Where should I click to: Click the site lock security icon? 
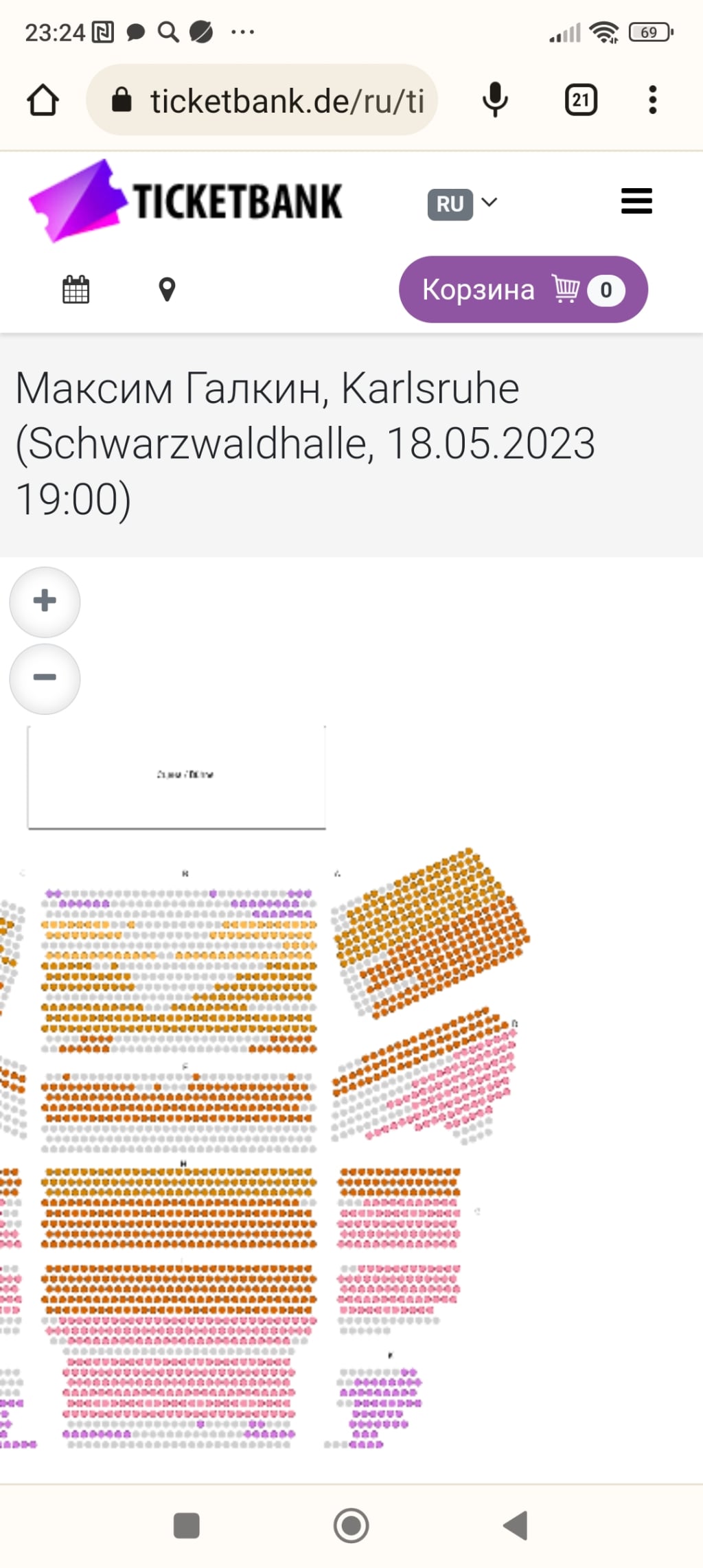(122, 100)
